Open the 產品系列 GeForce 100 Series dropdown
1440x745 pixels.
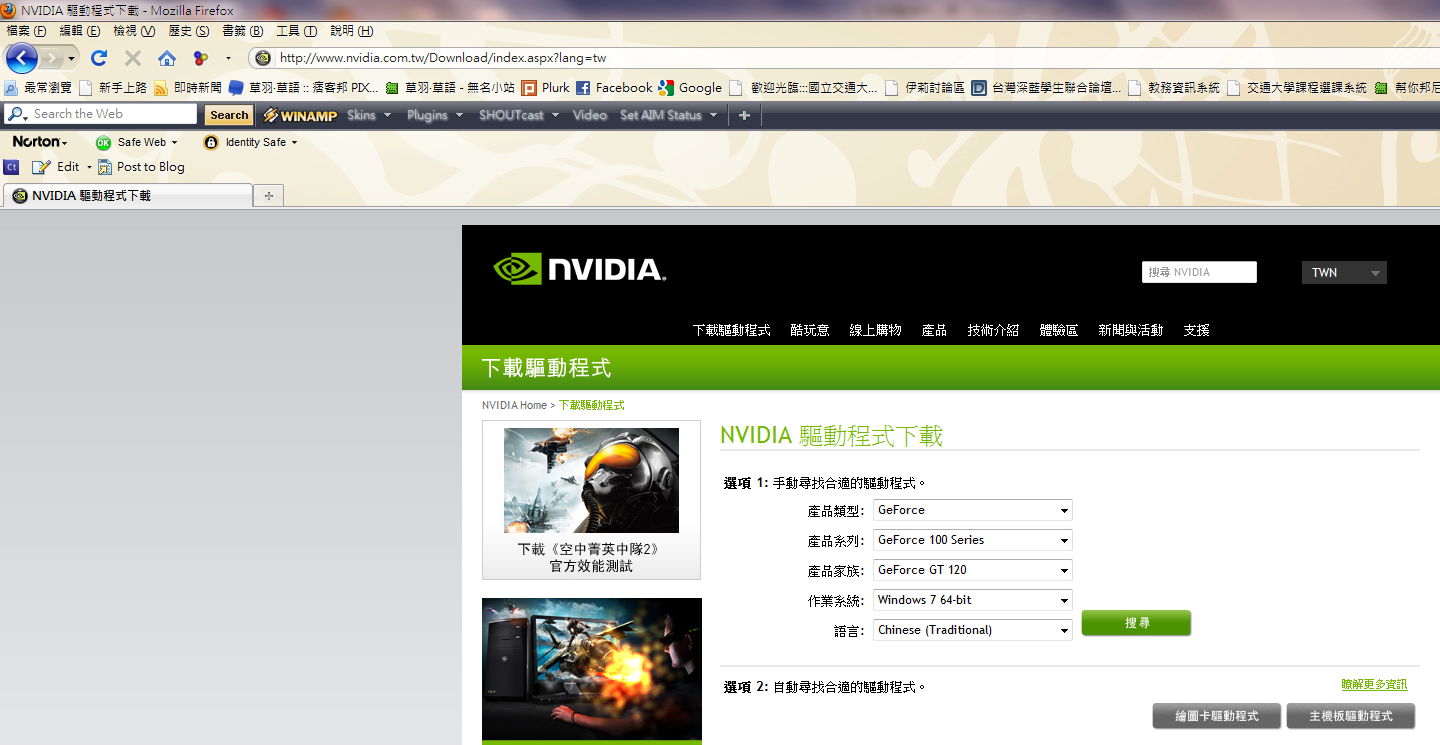[972, 540]
